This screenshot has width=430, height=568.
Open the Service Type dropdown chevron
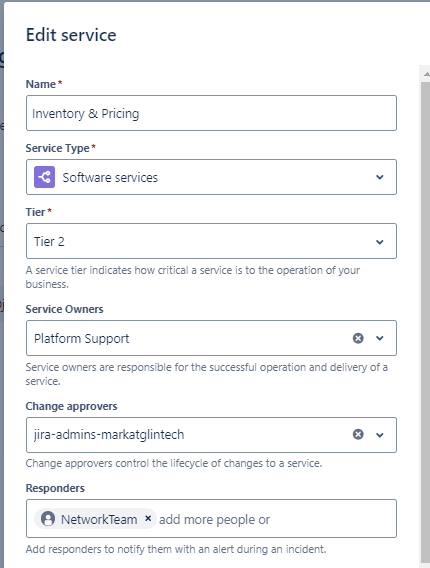pyautogui.click(x=379, y=177)
